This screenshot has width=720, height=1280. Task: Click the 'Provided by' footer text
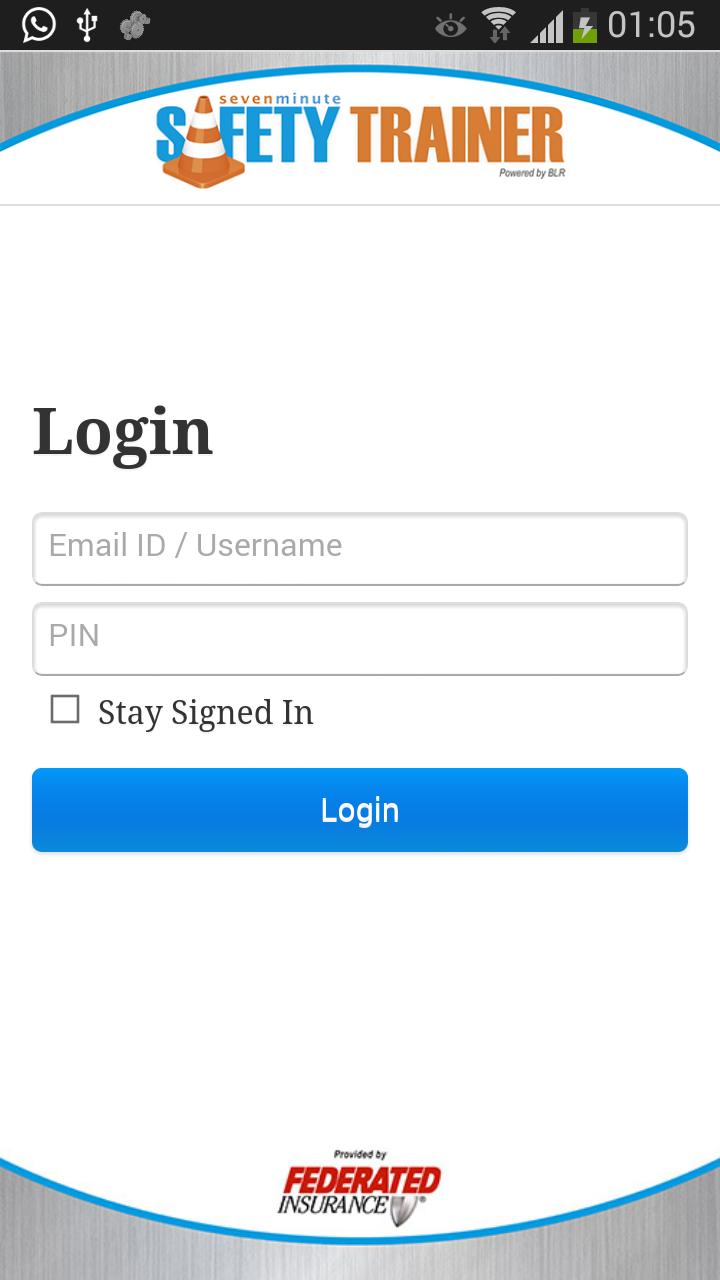pos(360,1154)
